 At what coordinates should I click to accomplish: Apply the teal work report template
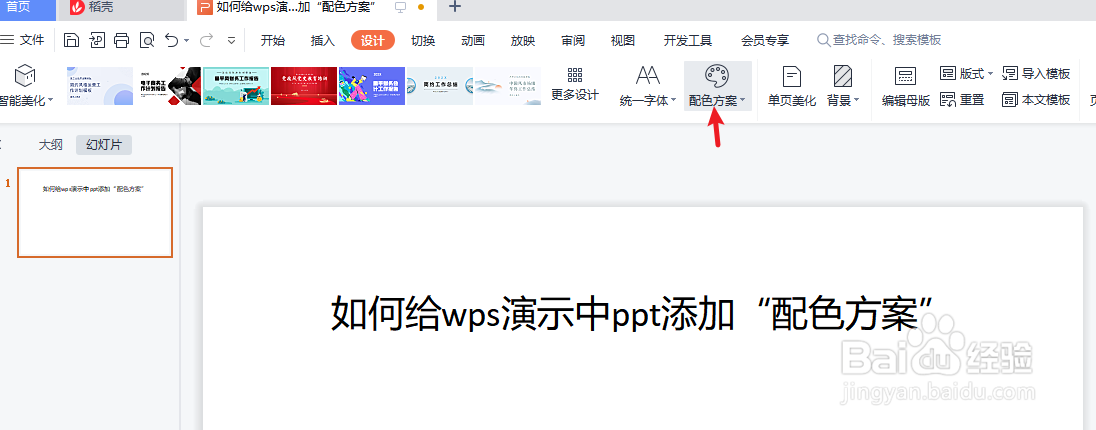click(236, 86)
